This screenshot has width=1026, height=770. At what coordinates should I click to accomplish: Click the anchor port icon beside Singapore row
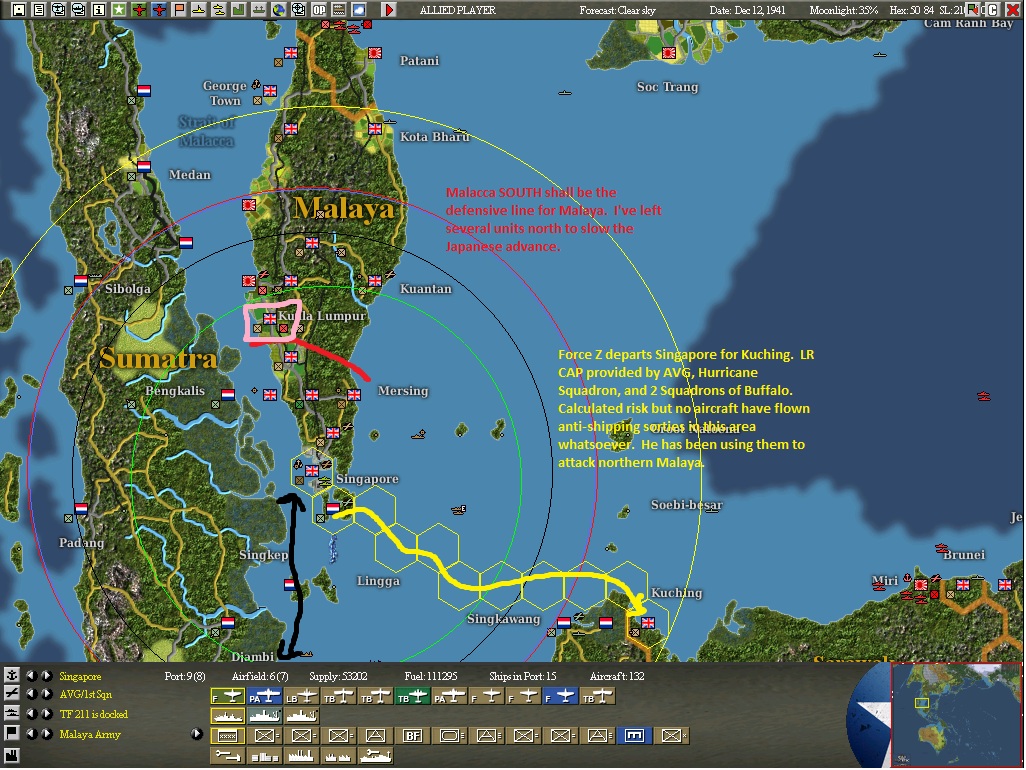pyautogui.click(x=12, y=675)
